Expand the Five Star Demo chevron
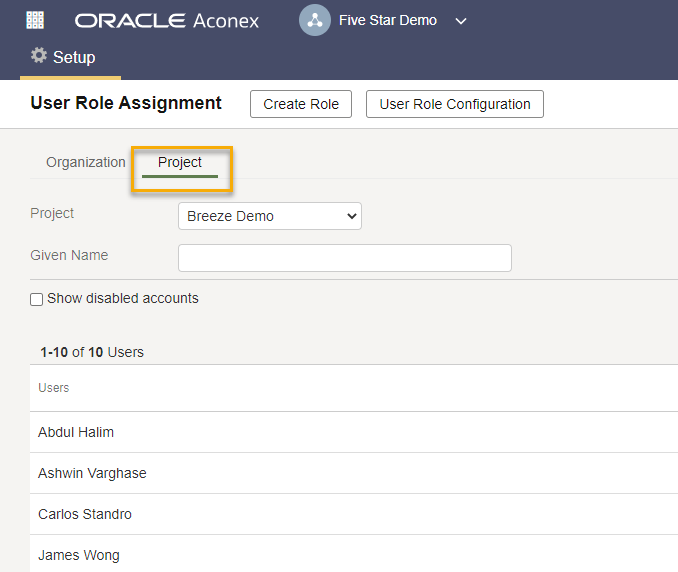The height and width of the screenshot is (572, 678). 461,21
